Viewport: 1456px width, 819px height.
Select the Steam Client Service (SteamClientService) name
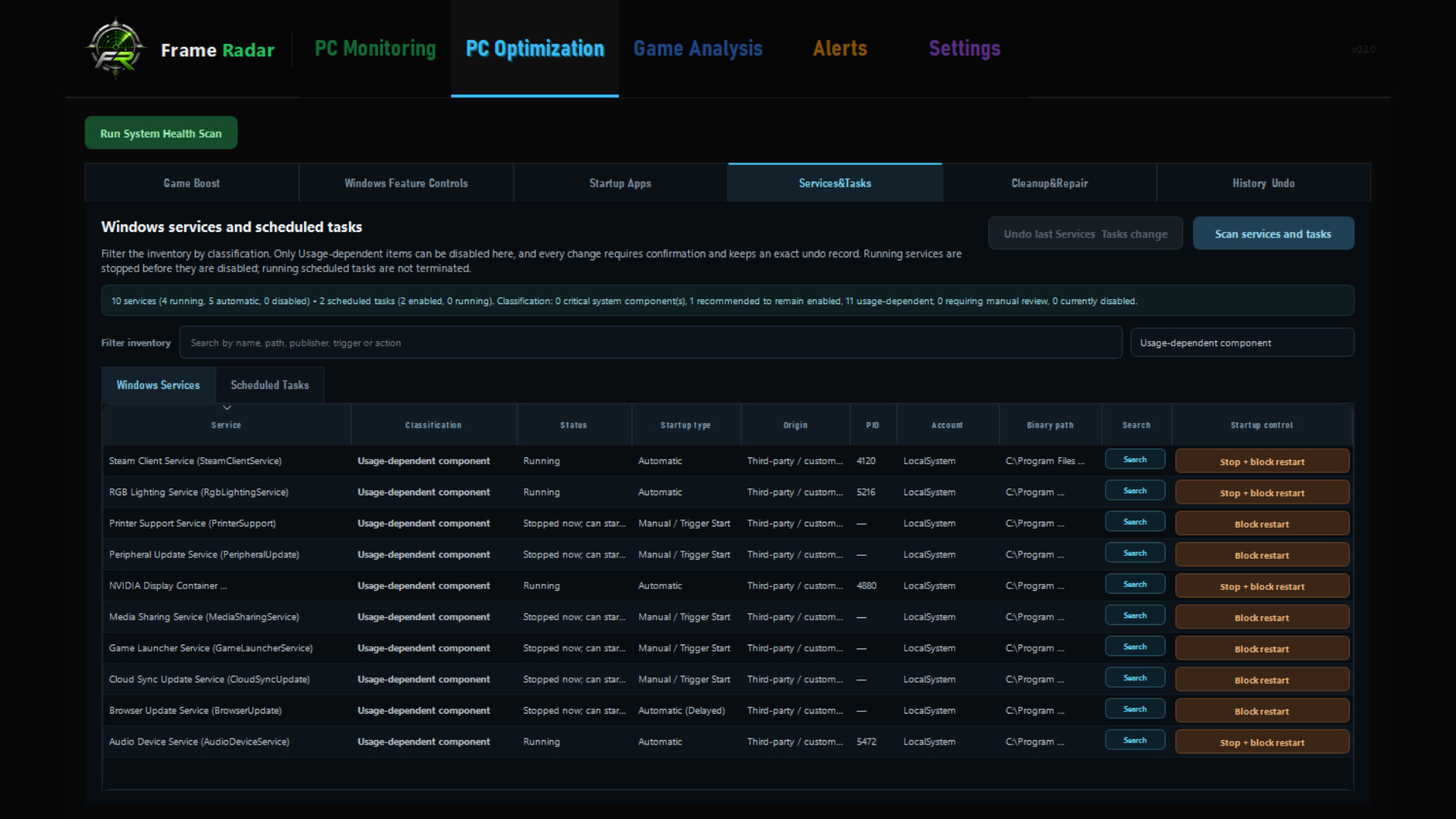click(x=195, y=460)
